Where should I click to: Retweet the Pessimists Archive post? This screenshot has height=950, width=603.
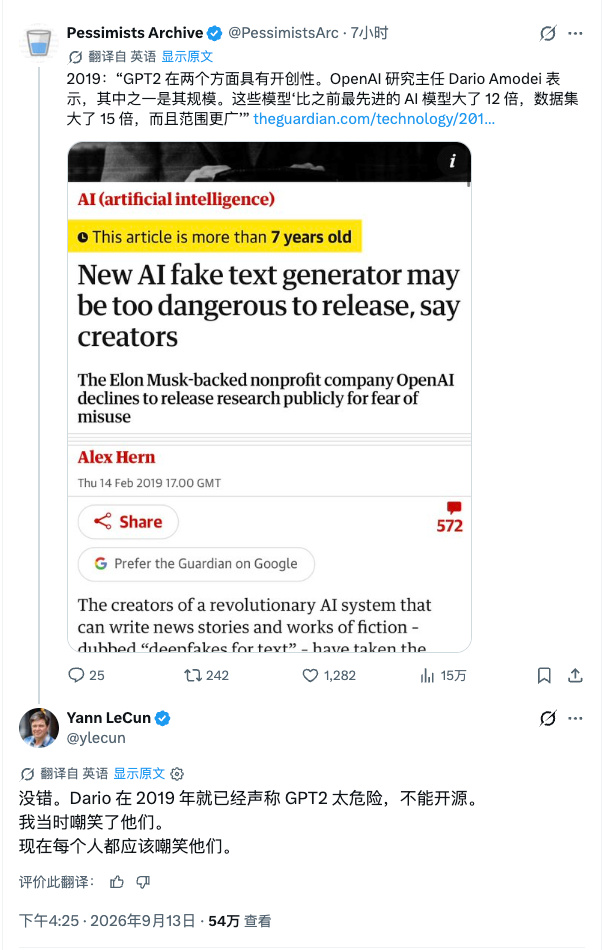tap(193, 675)
